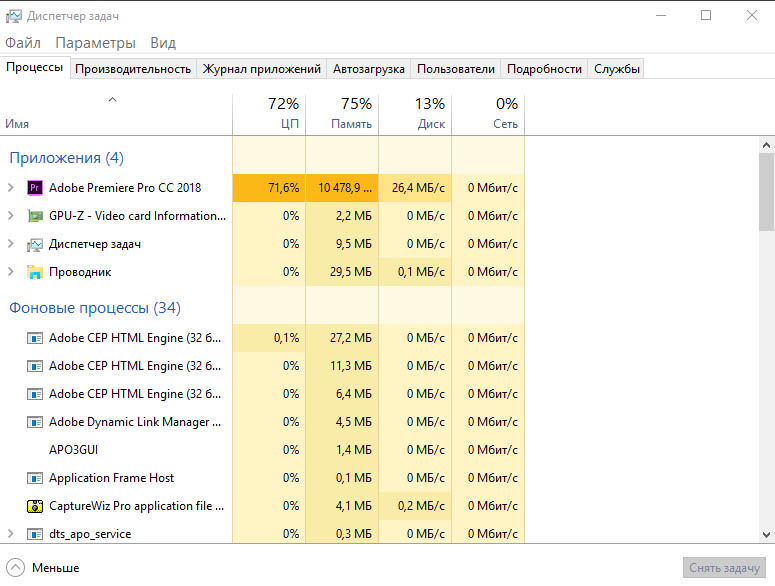Switch to the Производительность tab

(133, 69)
